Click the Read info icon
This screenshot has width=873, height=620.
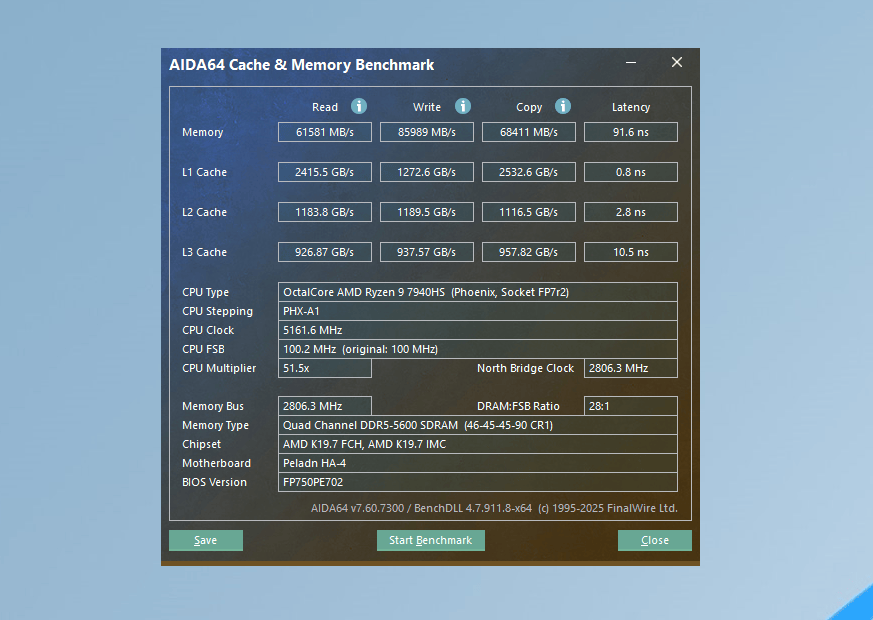tap(359, 106)
